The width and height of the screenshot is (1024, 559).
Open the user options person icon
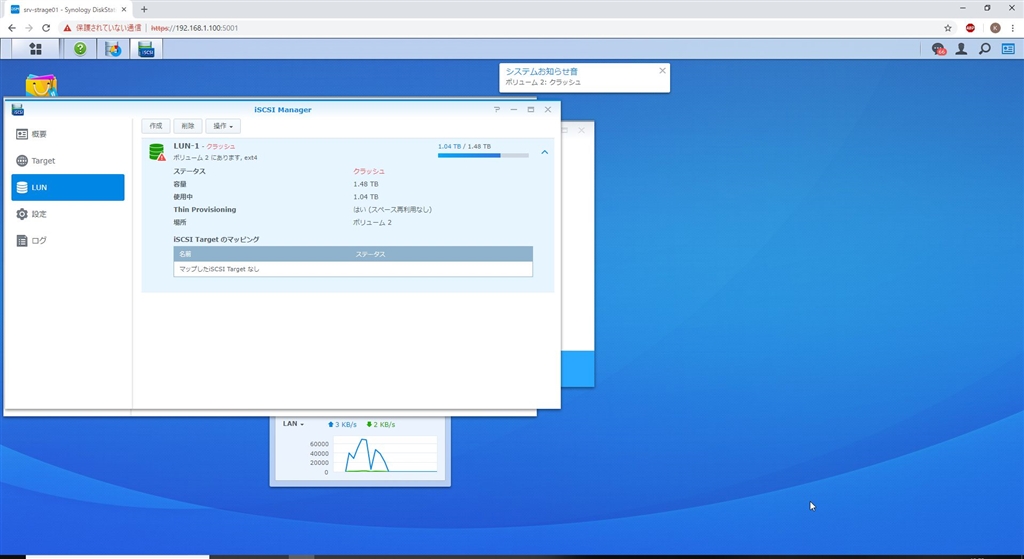(961, 49)
